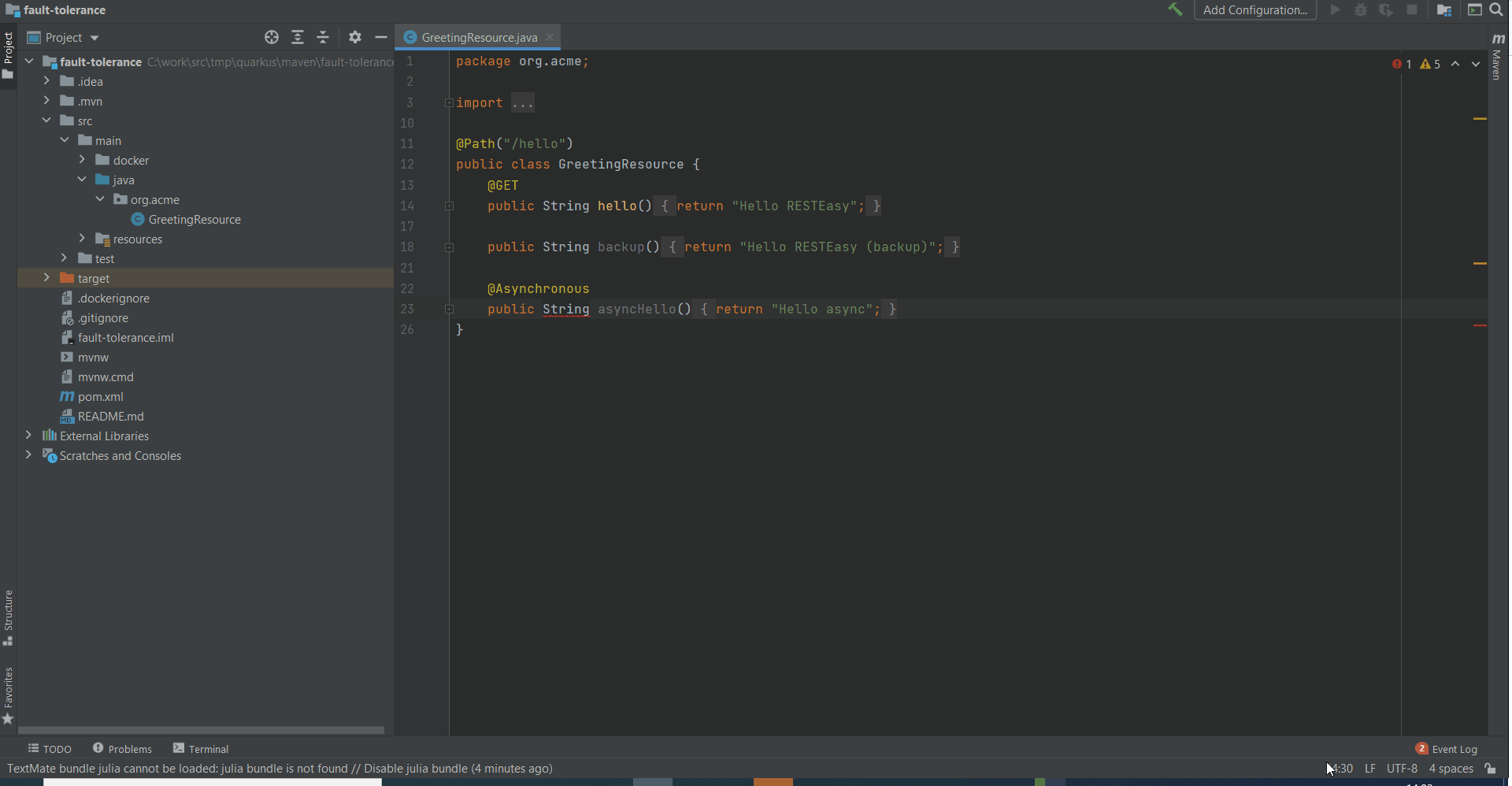
Task: Open Project panel settings gear
Action: (x=355, y=37)
